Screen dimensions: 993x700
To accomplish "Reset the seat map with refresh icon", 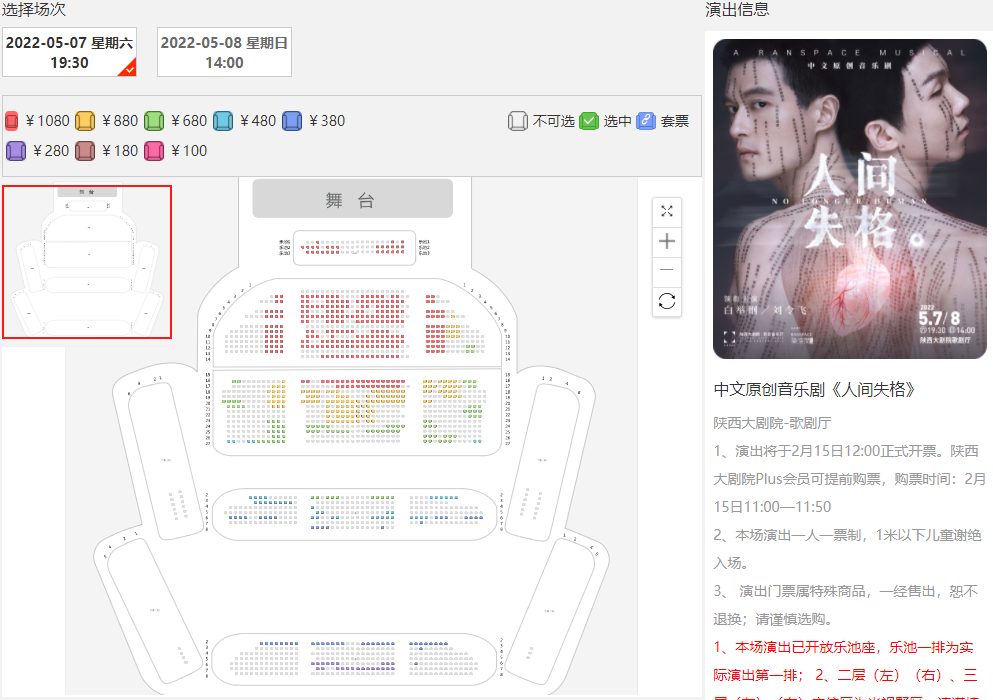I will [667, 301].
